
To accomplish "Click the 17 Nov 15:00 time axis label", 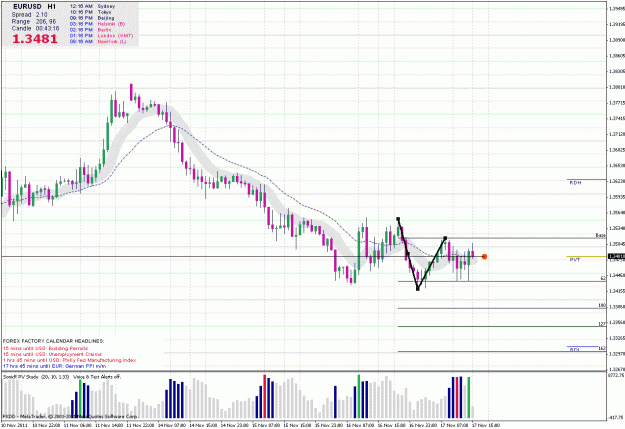I will click(486, 425).
